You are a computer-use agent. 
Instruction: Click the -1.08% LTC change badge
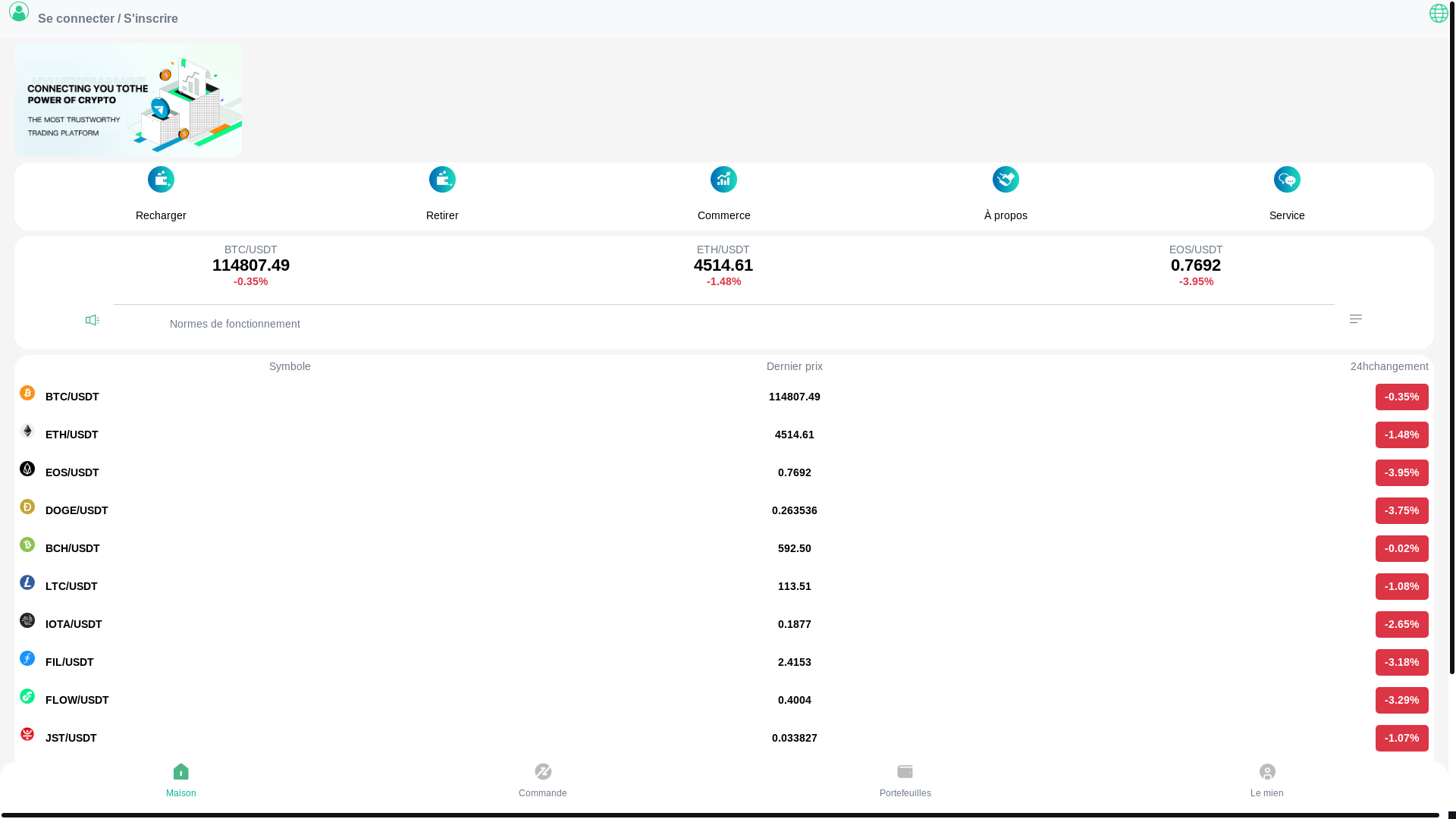click(x=1401, y=586)
